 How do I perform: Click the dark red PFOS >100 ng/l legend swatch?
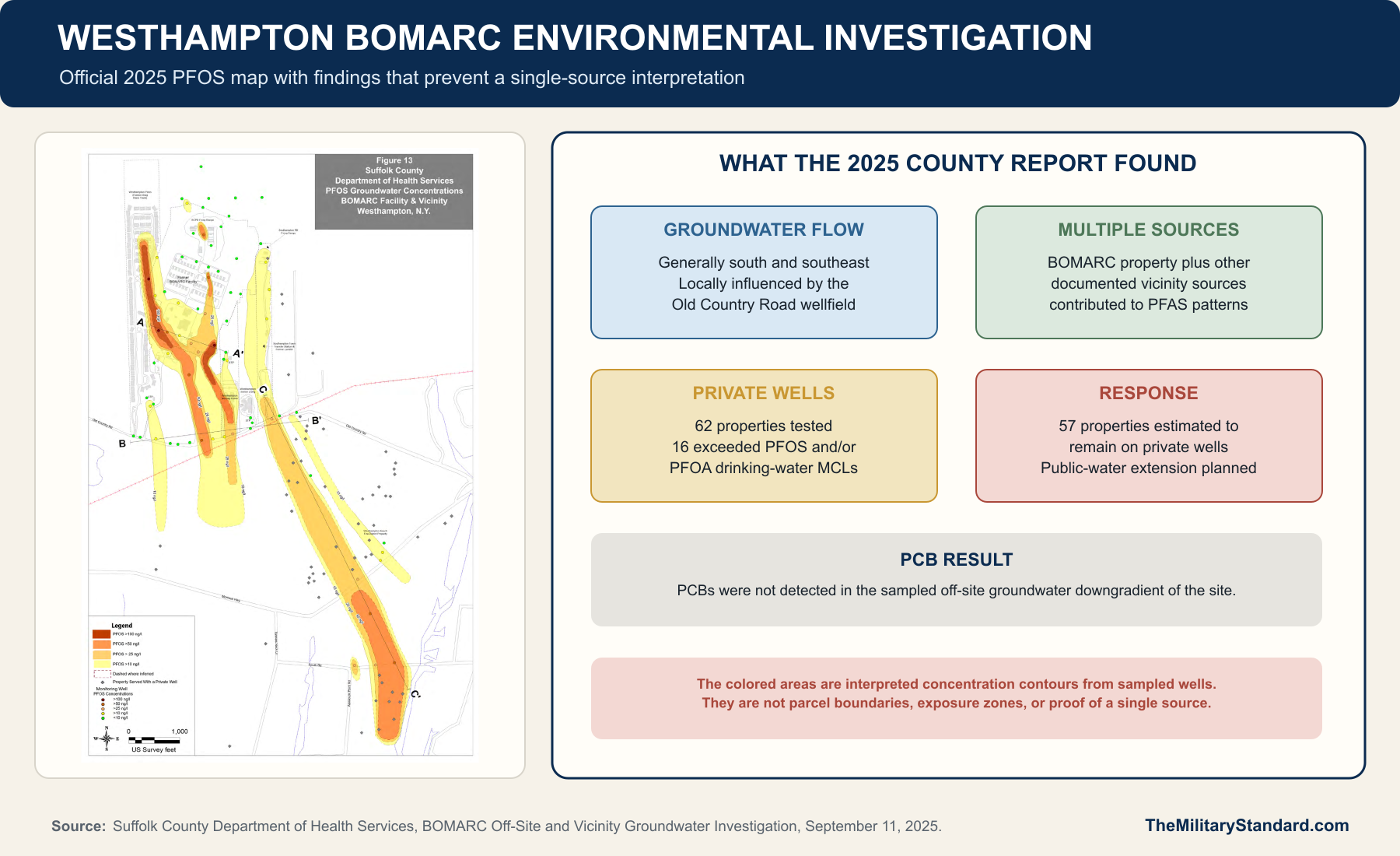coord(101,634)
